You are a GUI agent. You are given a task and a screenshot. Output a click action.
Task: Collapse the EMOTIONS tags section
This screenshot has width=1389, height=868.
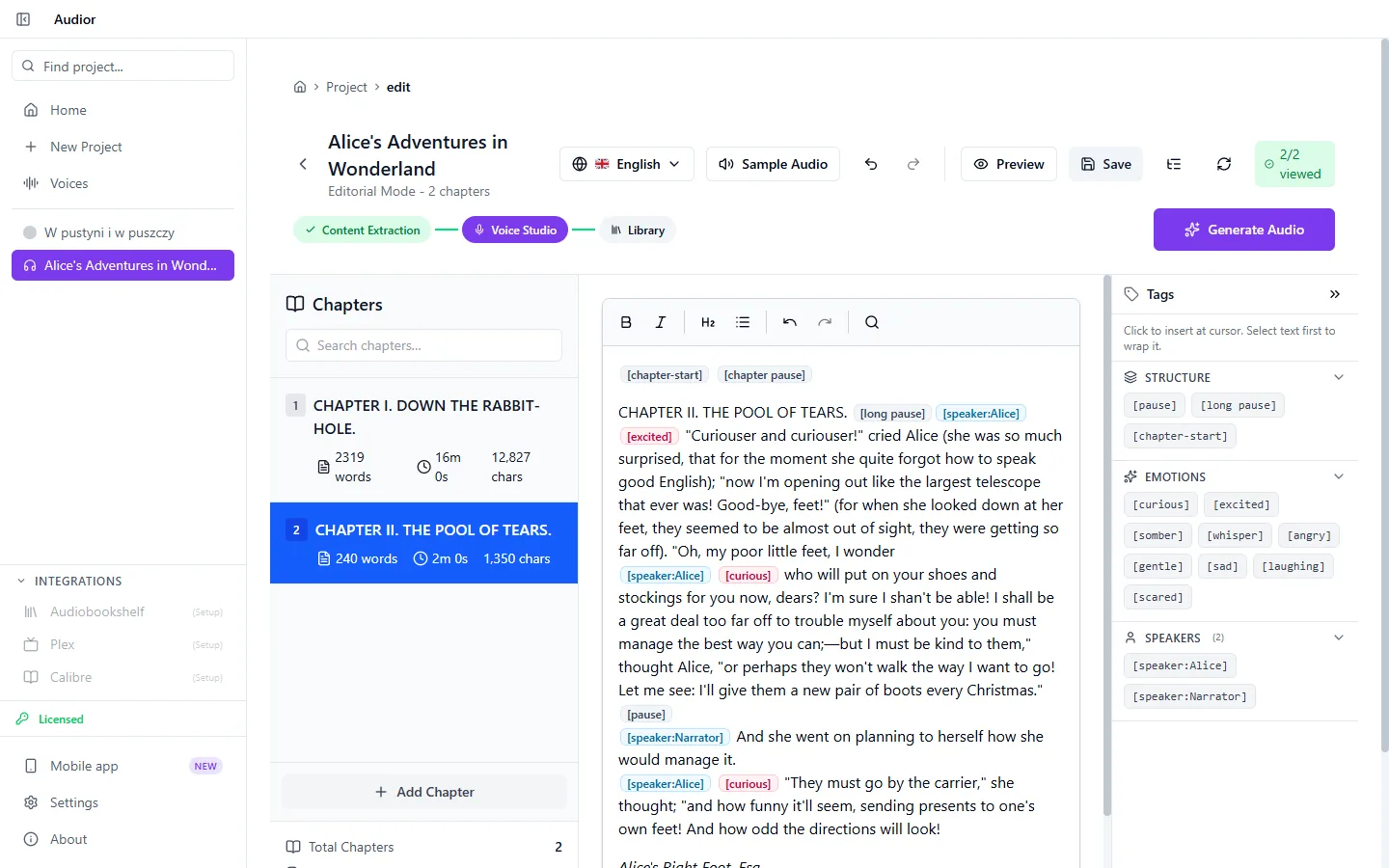click(1339, 476)
